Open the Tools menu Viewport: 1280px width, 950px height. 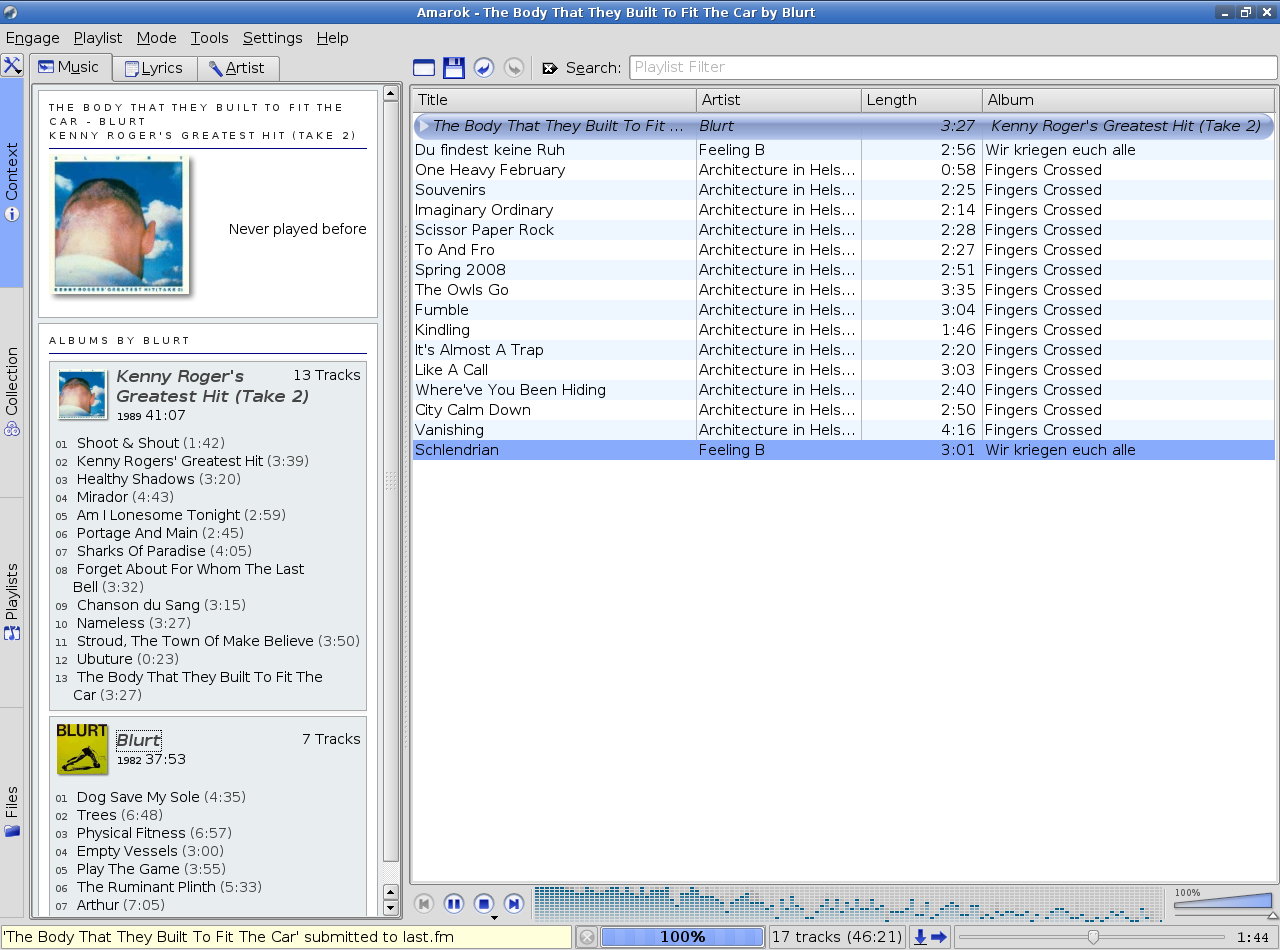point(210,38)
